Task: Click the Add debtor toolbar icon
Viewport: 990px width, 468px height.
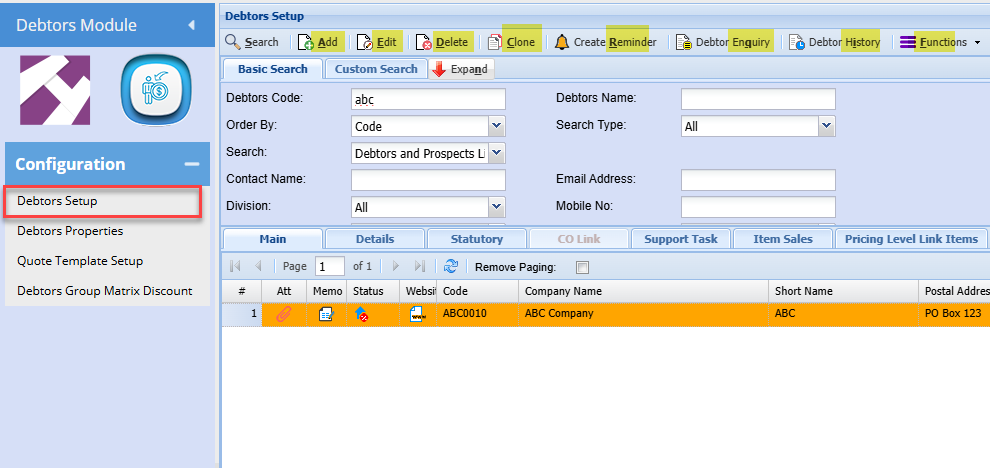Action: click(306, 42)
